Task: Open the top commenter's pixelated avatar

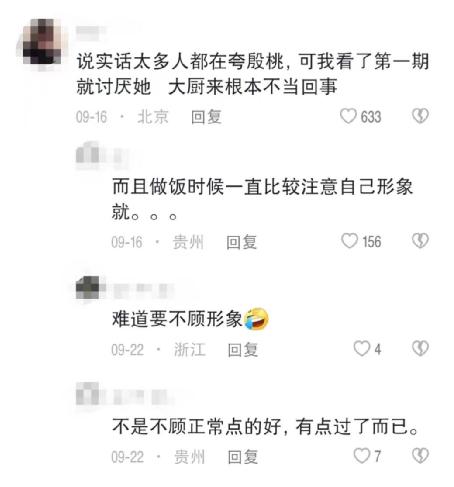Action: tap(42, 42)
